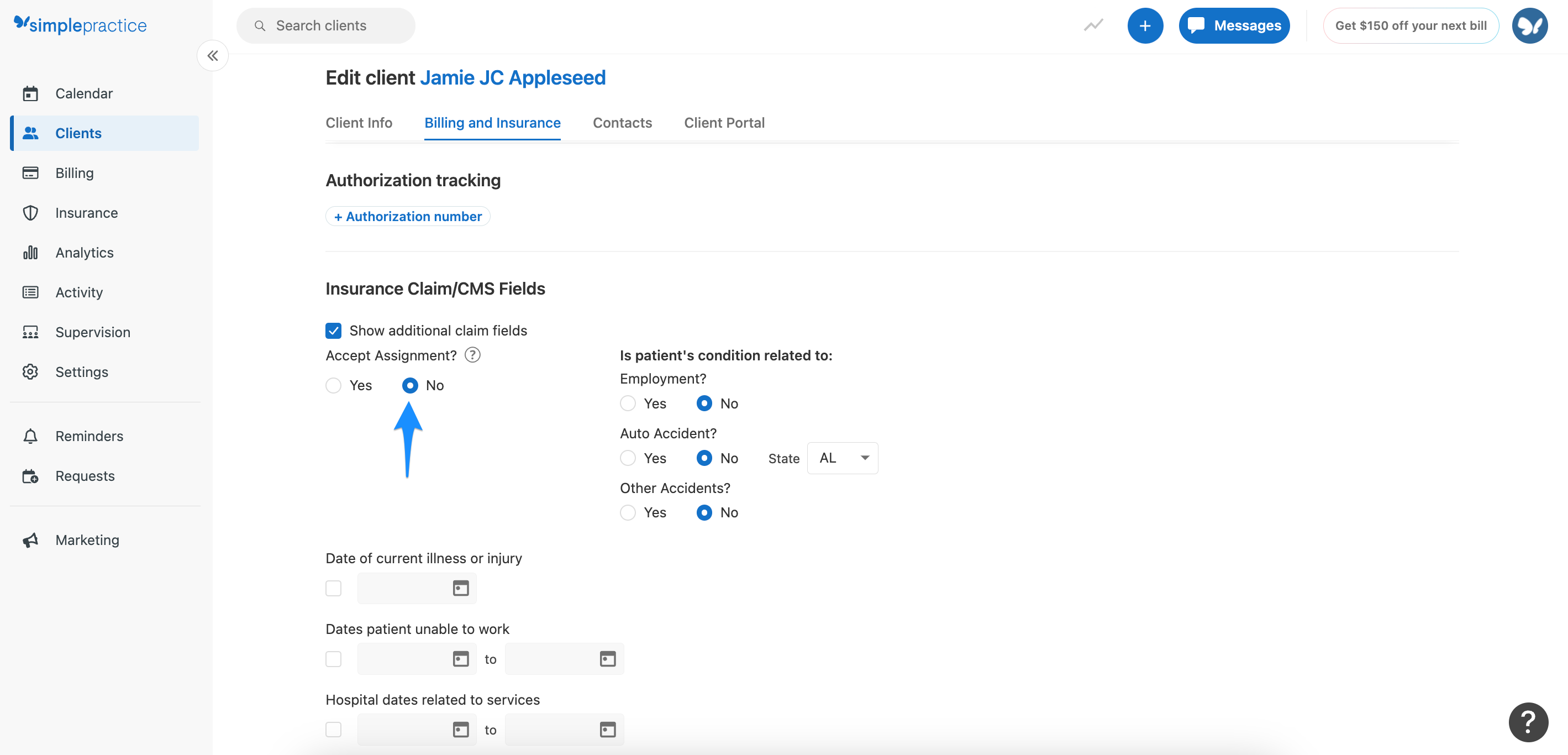Expand the State dropdown showing AL
Screen dimensions: 1568x755
pyautogui.click(x=842, y=458)
